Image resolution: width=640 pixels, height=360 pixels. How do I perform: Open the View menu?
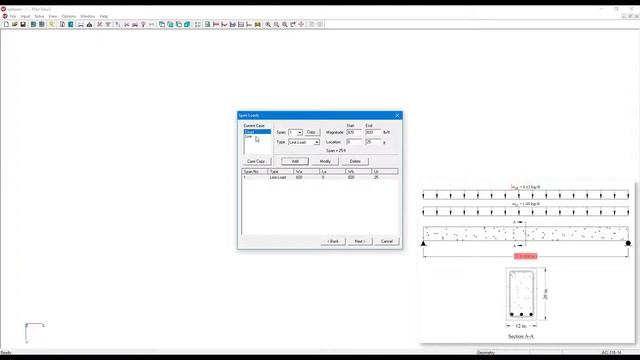[x=53, y=16]
